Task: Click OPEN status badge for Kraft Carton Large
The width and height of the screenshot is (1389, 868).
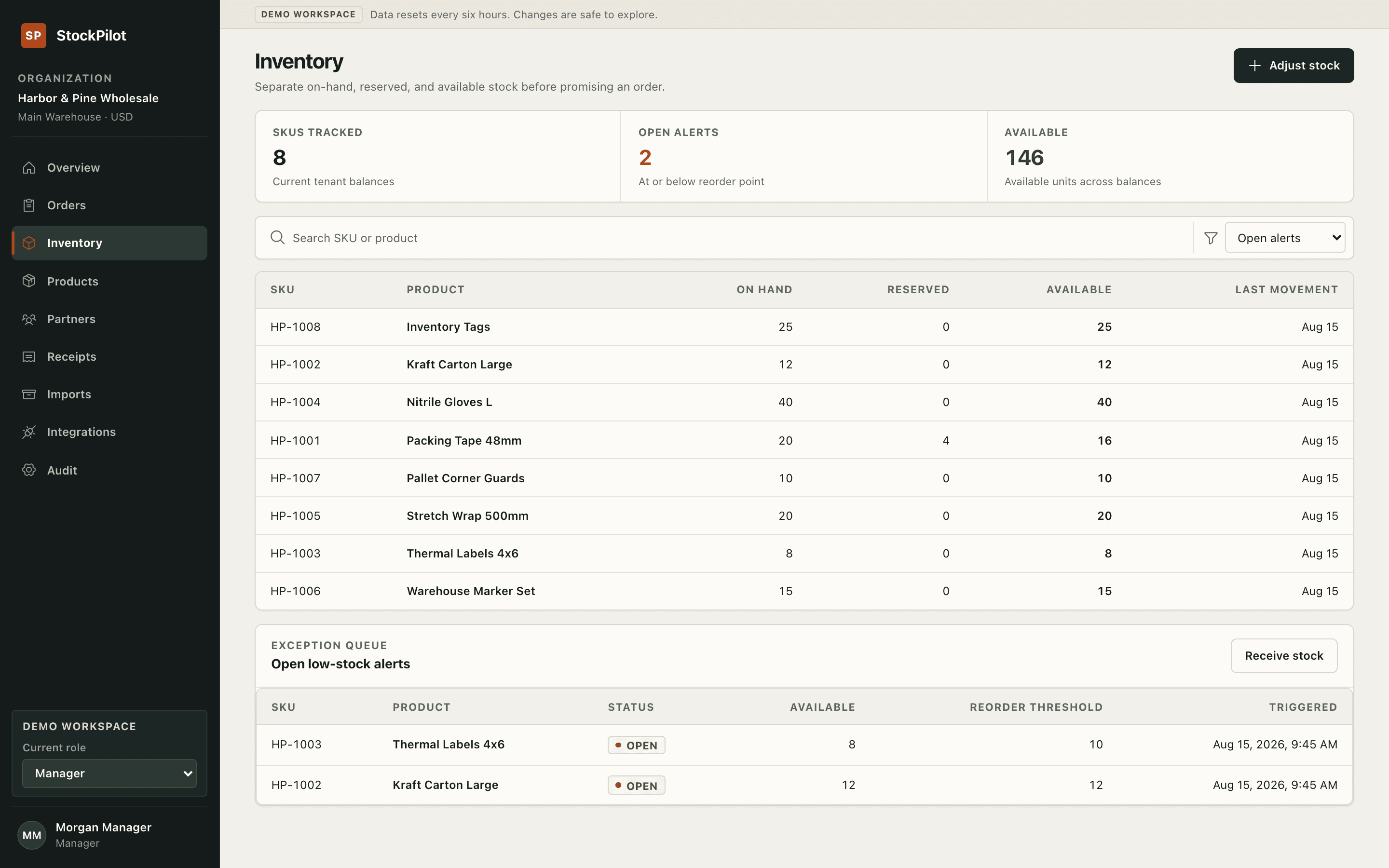Action: 636,786
